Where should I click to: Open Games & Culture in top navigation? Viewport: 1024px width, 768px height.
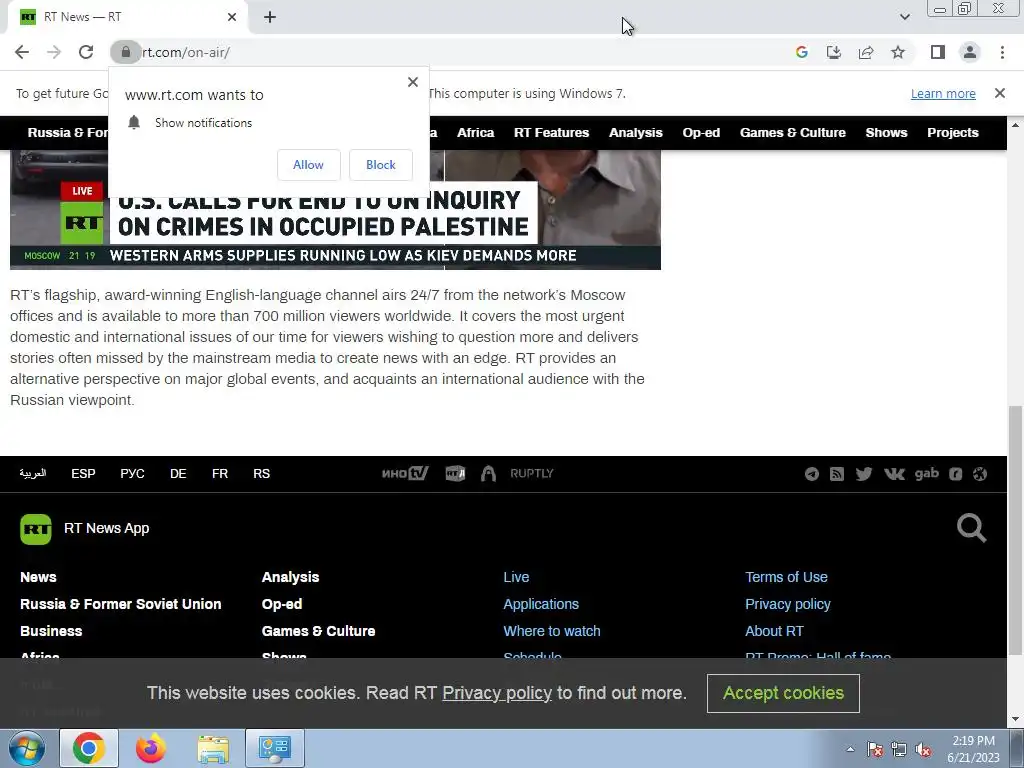(792, 133)
